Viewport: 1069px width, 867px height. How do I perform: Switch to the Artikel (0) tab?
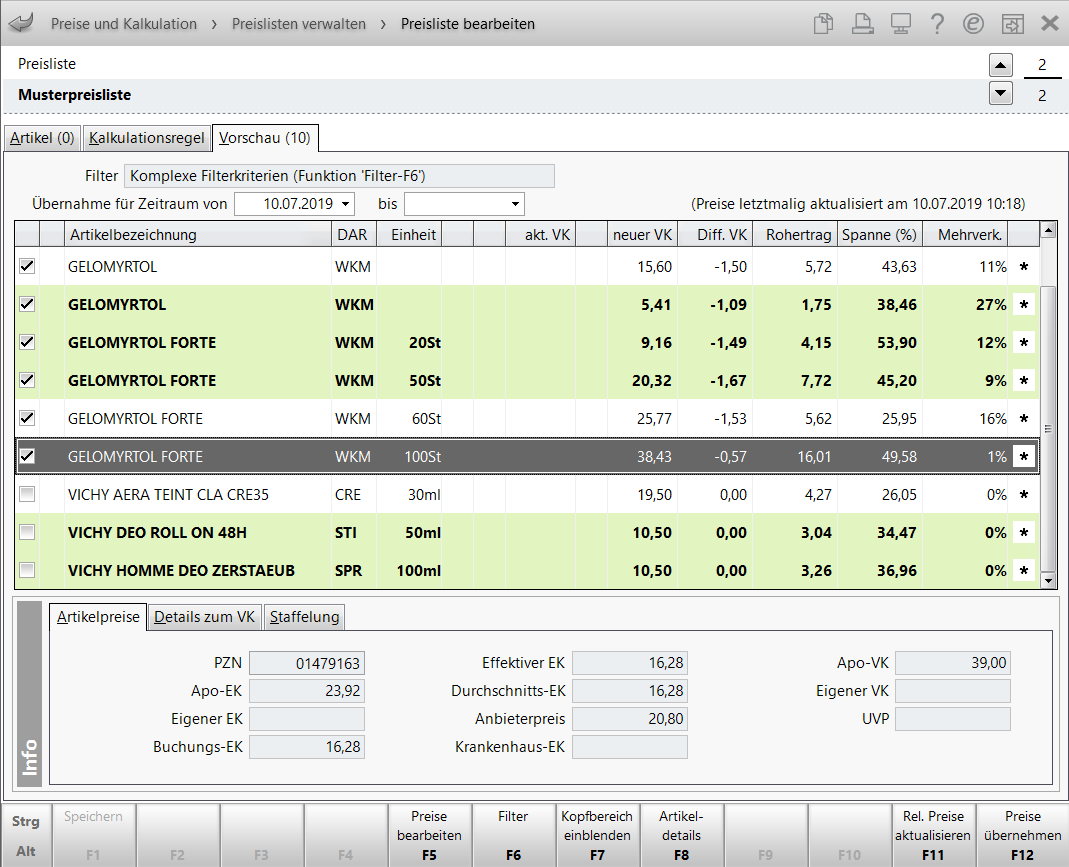click(x=42, y=138)
